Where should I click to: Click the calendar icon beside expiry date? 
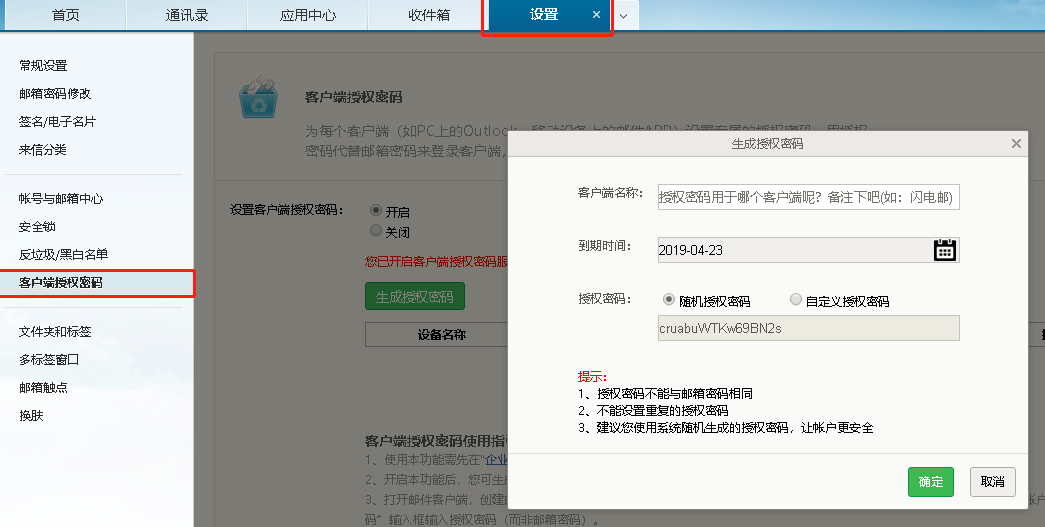point(945,250)
